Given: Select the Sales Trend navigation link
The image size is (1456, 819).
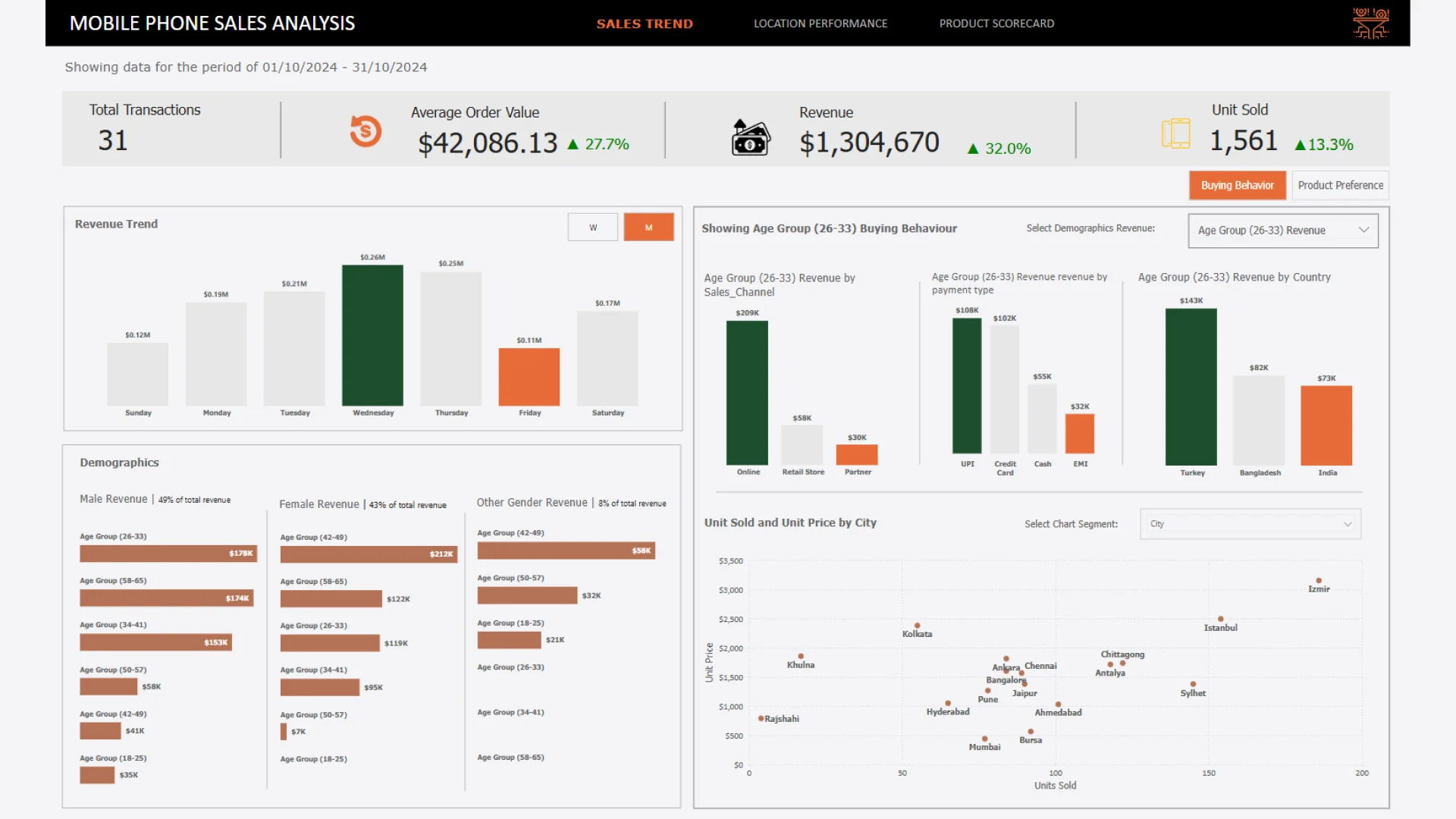Looking at the screenshot, I should click(645, 24).
